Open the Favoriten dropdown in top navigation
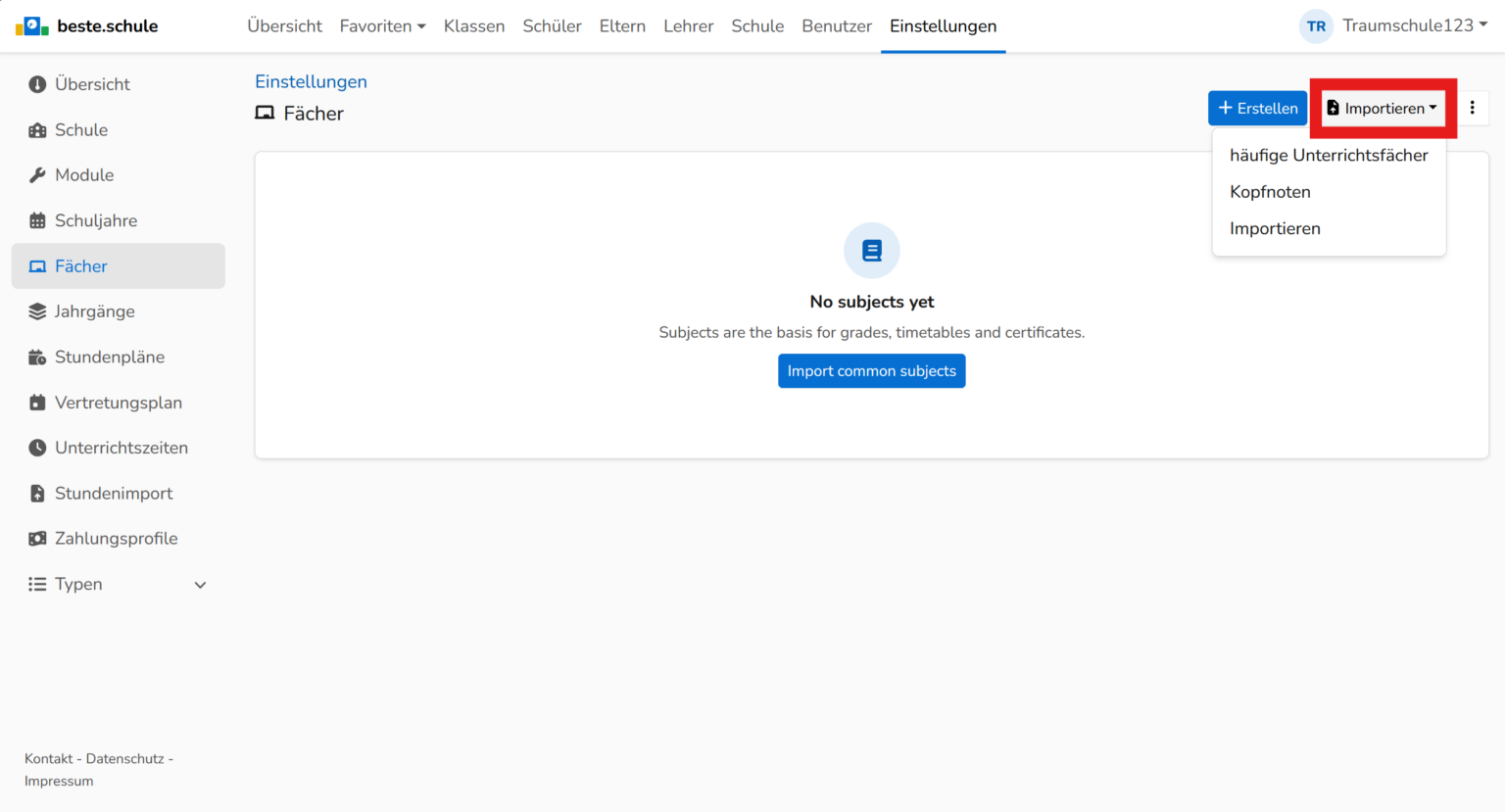The image size is (1505, 812). pyautogui.click(x=382, y=26)
